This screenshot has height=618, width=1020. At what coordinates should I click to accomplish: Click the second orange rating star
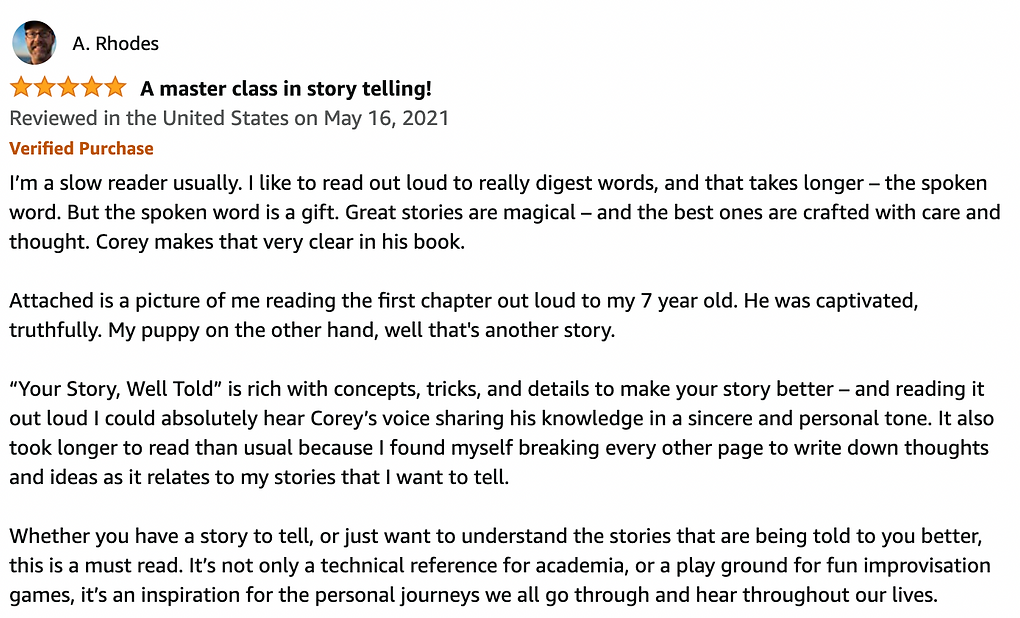(44, 87)
